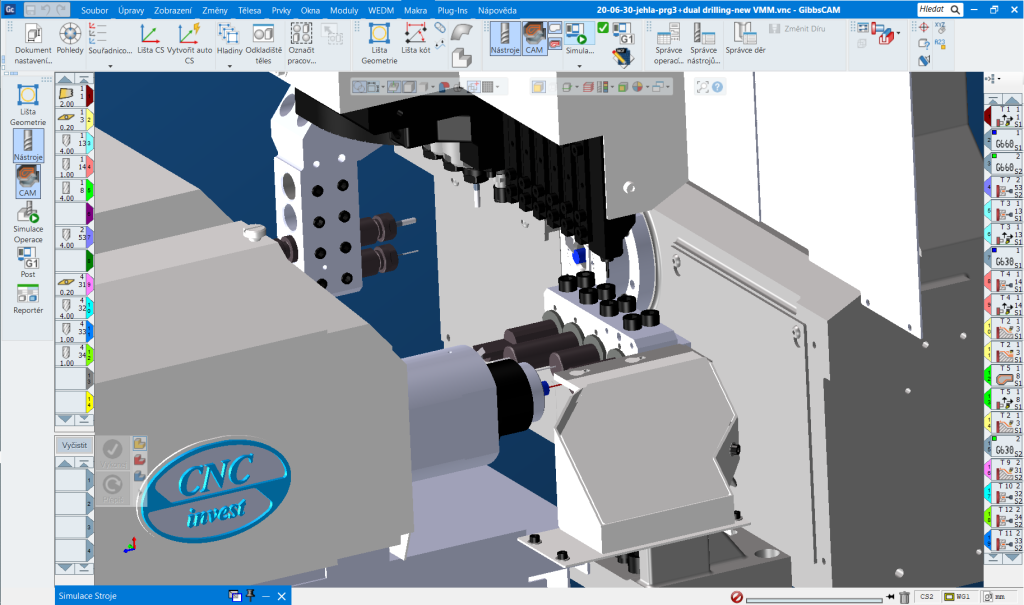Click the Simulace Operace sidebar icon
Screen dimensions: 1024x605
click(x=28, y=223)
